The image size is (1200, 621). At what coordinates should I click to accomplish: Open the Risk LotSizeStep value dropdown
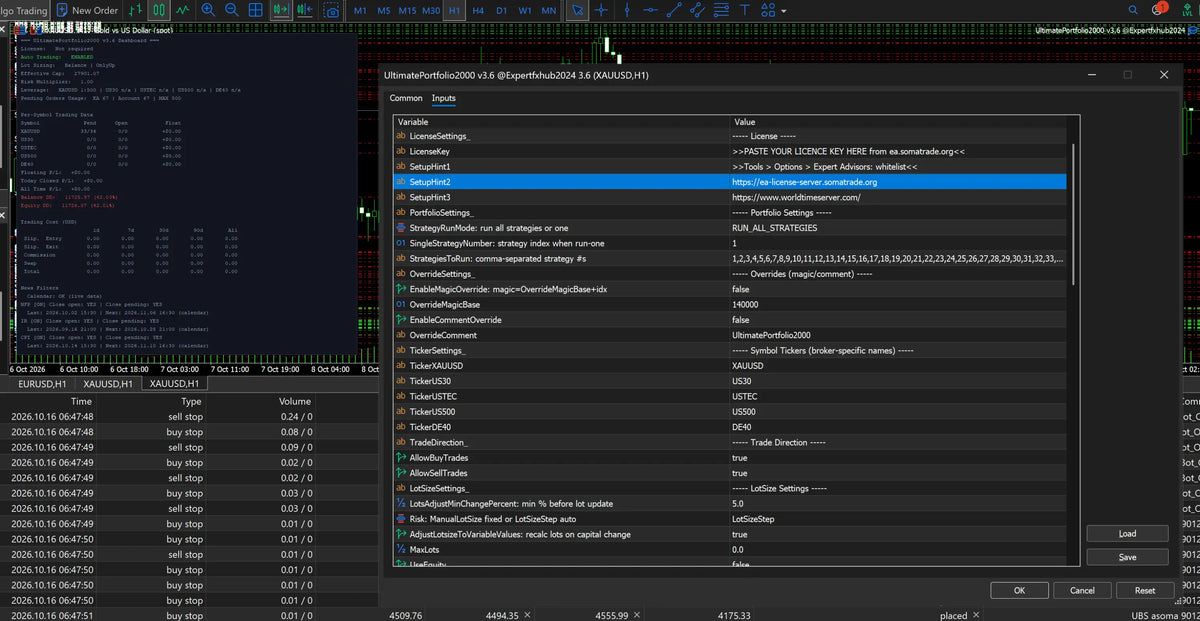click(x=898, y=519)
